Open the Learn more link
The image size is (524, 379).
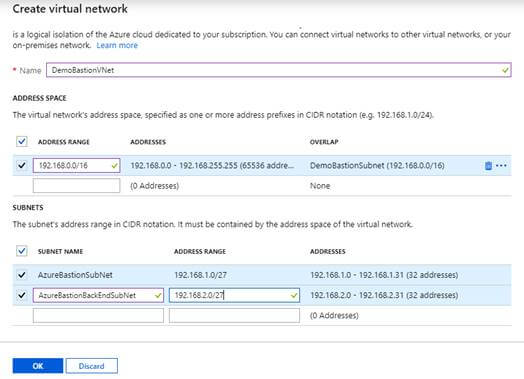click(117, 45)
